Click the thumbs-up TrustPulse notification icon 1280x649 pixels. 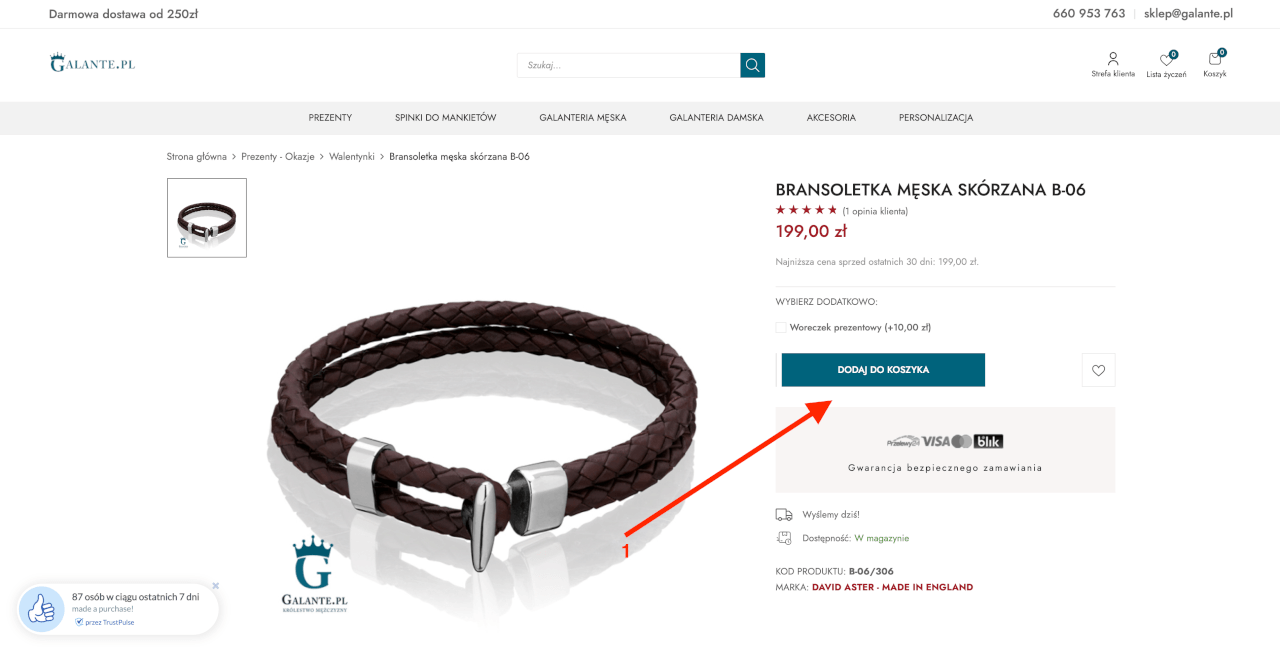coord(42,609)
